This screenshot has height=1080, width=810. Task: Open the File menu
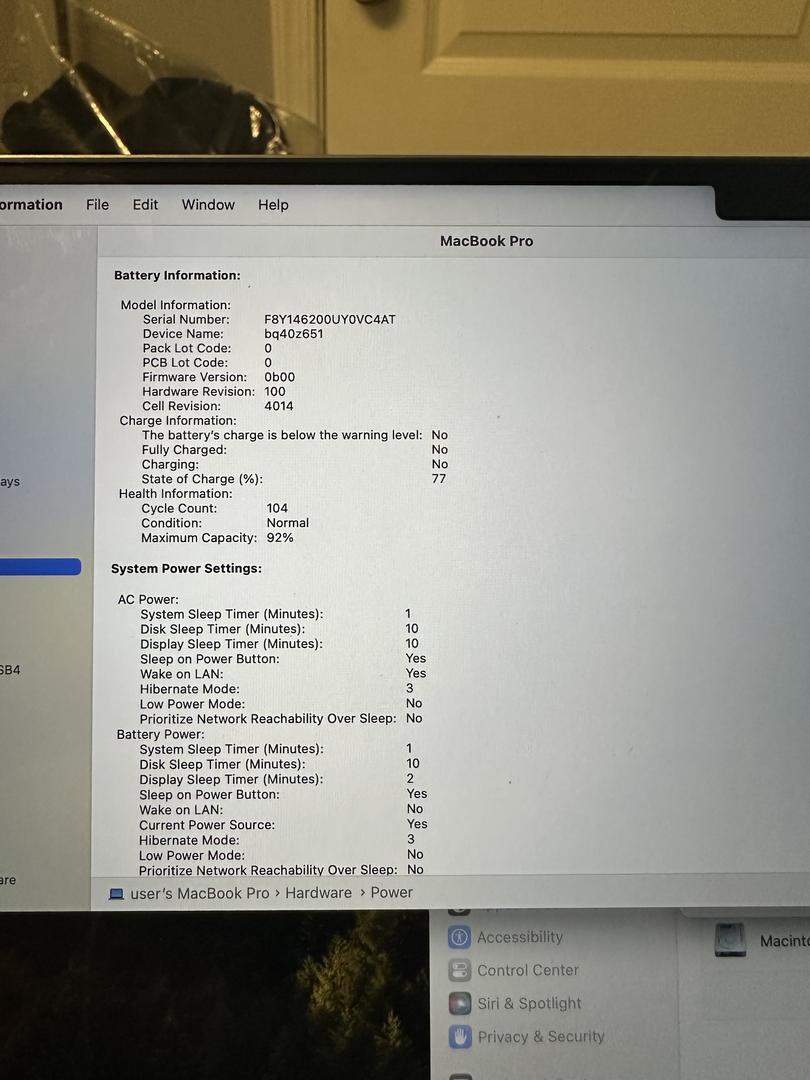tap(97, 205)
